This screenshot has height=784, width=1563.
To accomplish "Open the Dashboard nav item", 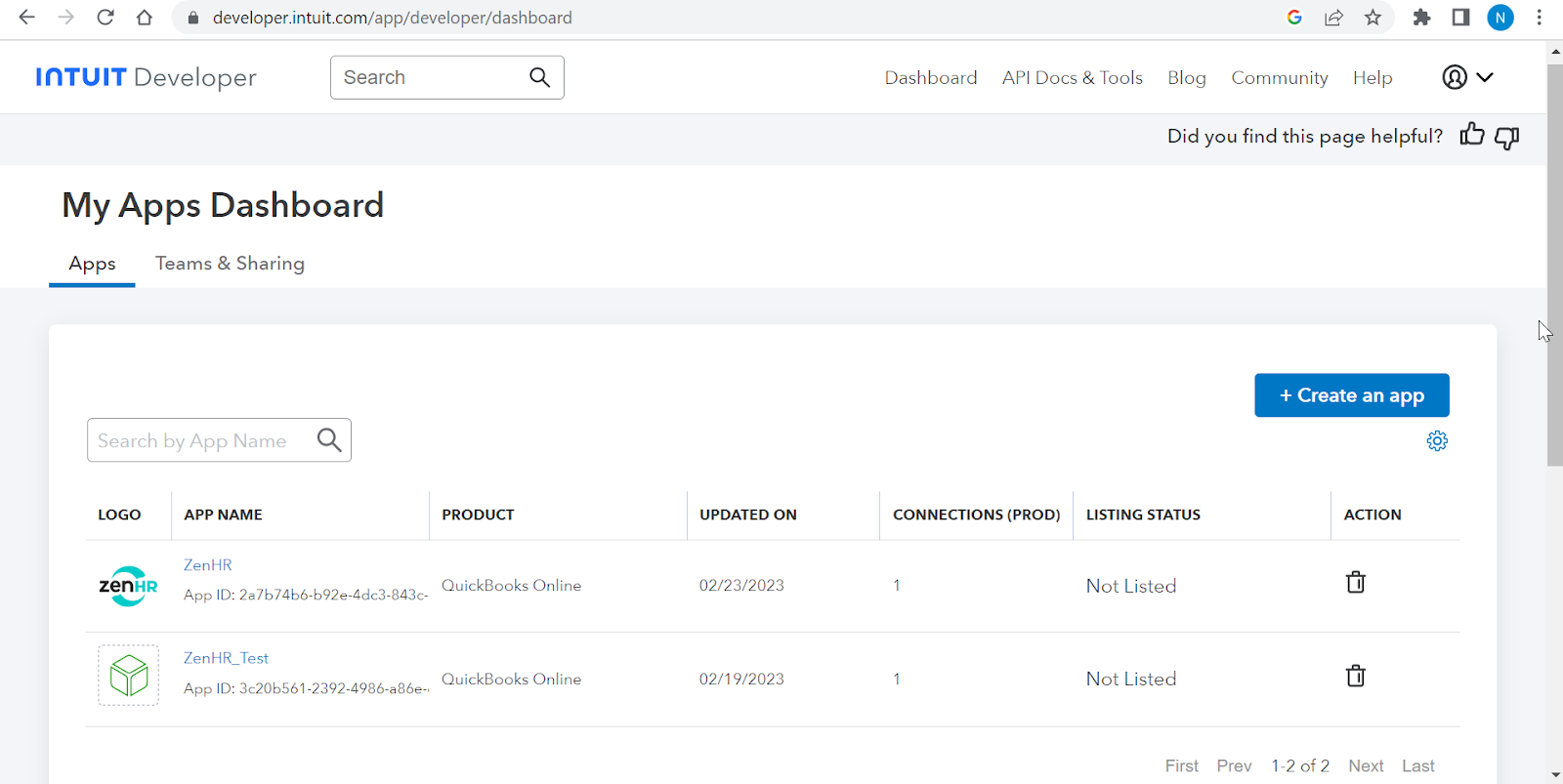I will click(931, 77).
